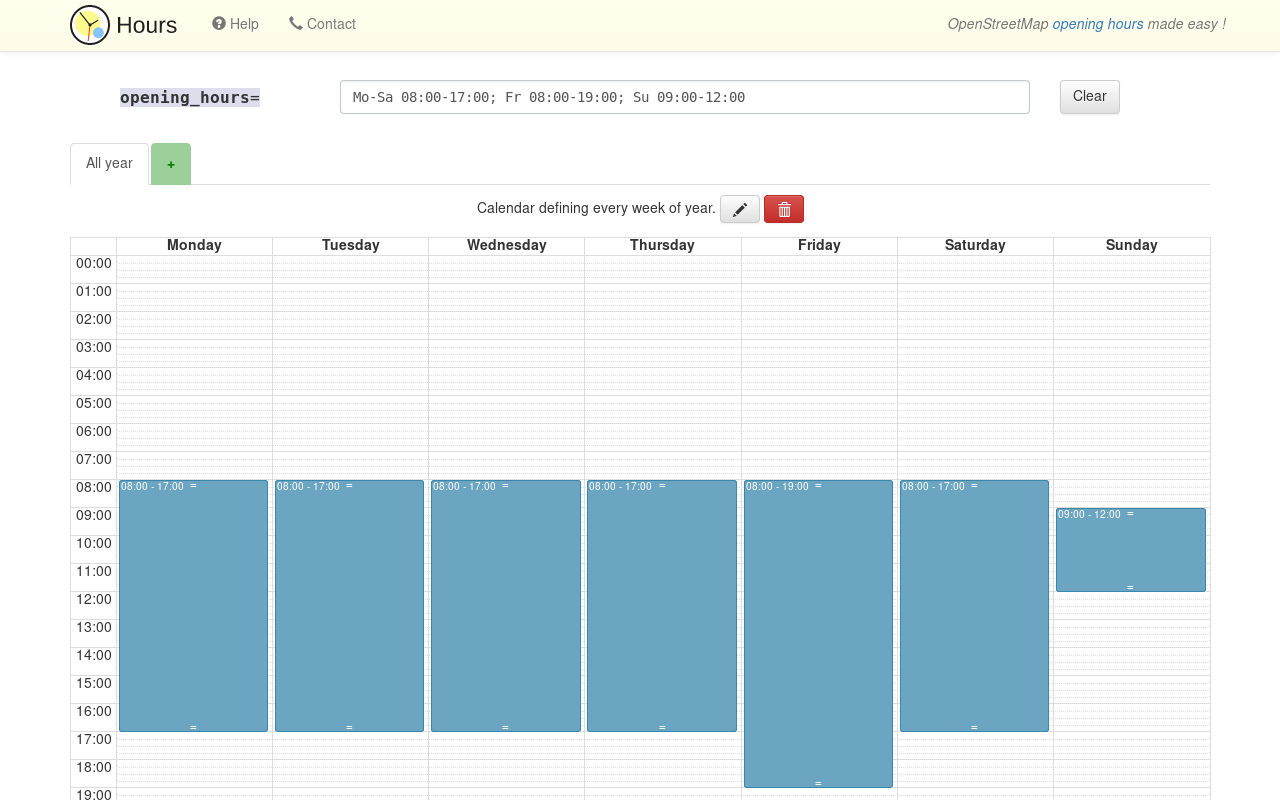Image resolution: width=1280 pixels, height=800 pixels.
Task: Click top handle of Saturday's time block
Action: coord(974,486)
